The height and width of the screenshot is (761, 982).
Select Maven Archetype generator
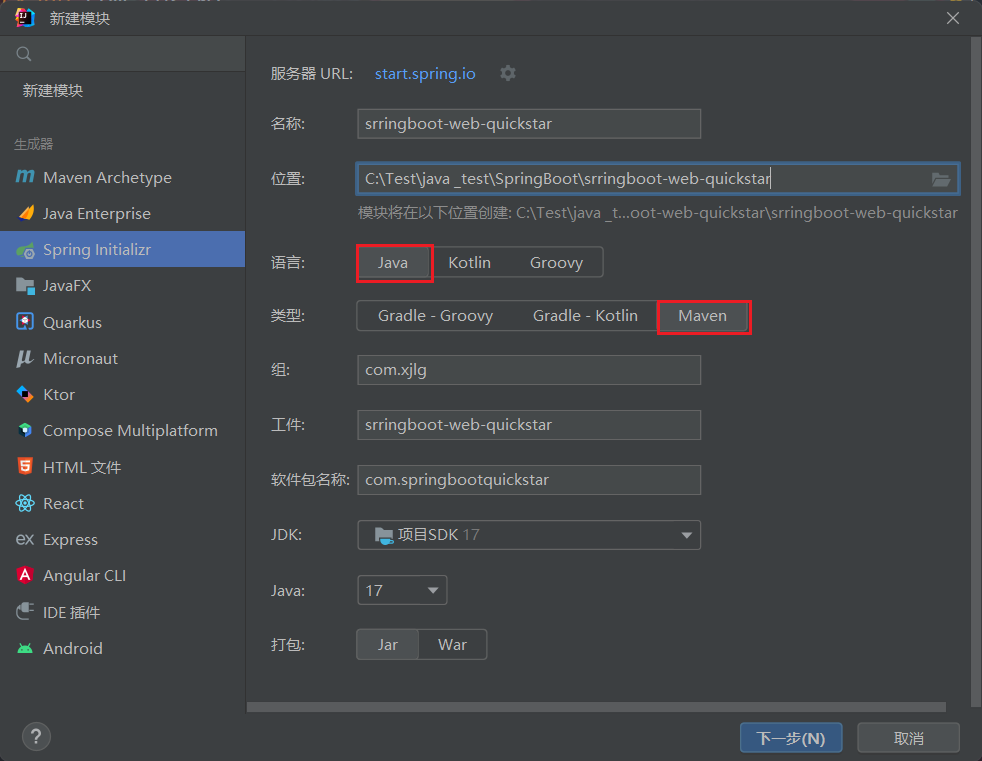[122, 177]
